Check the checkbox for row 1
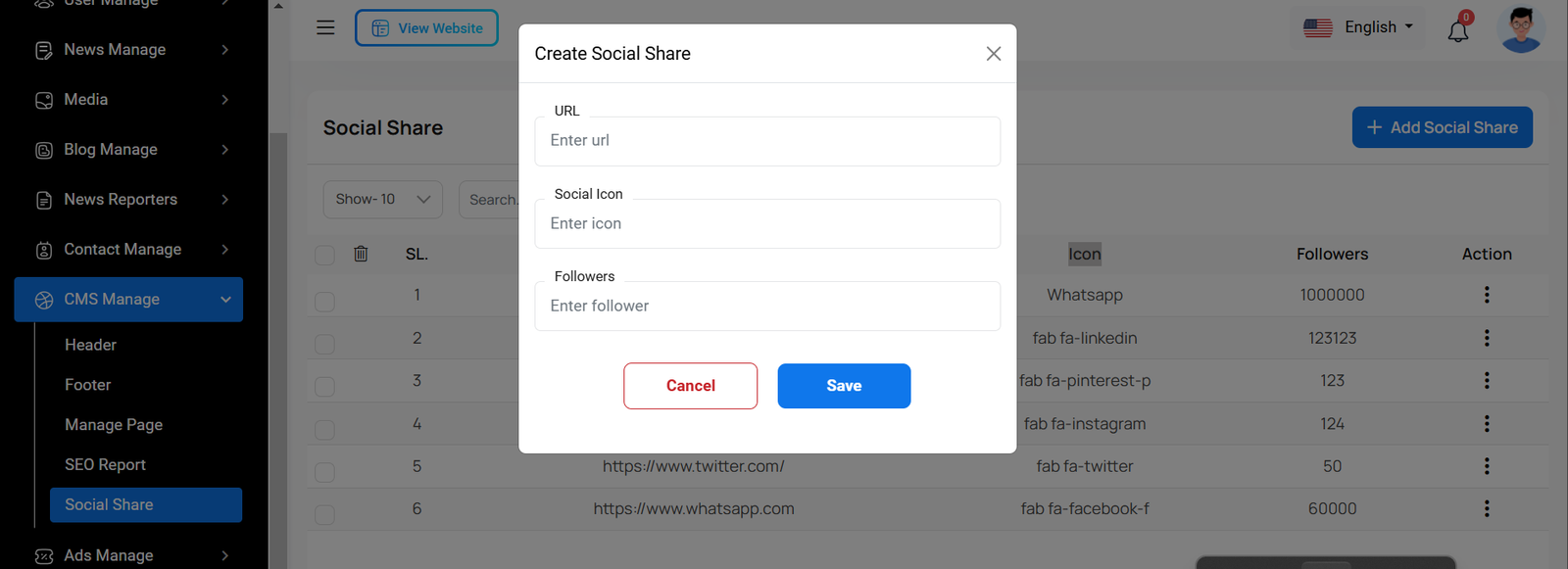This screenshot has height=569, width=1568. 324,302
